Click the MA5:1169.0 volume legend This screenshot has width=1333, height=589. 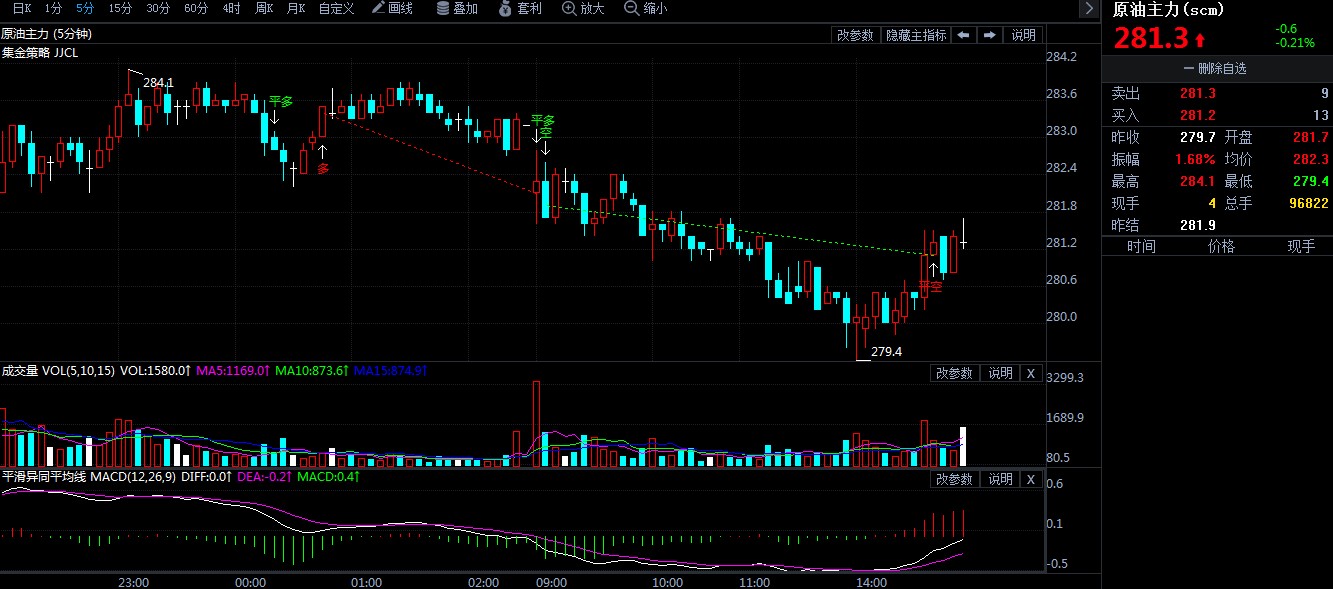(232, 371)
